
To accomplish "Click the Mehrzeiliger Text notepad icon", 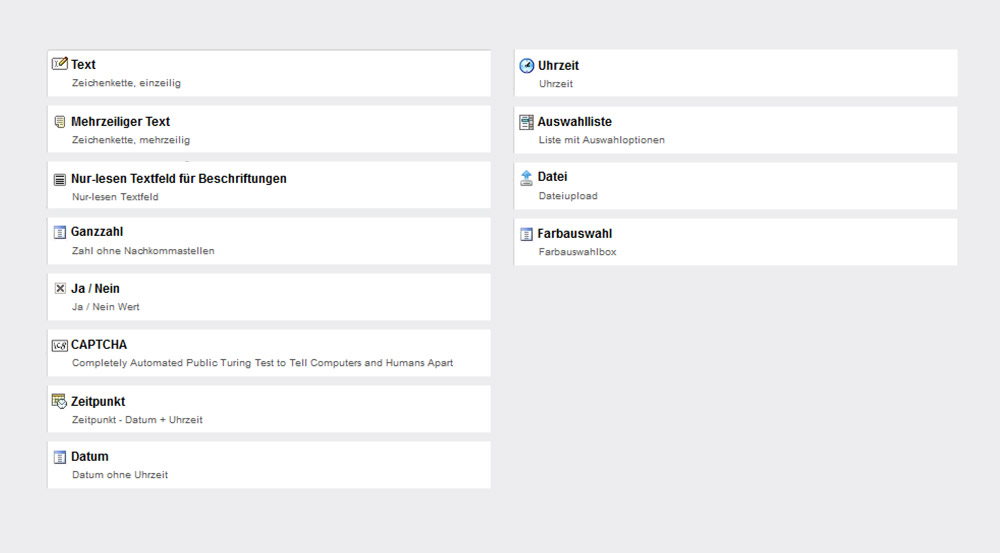I will point(59,122).
